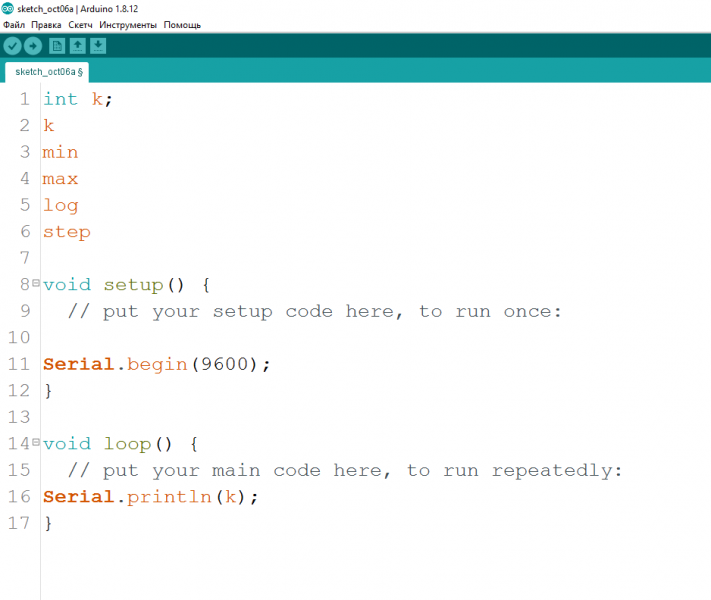Open the Правка menu
This screenshot has width=711, height=600.
46,24
